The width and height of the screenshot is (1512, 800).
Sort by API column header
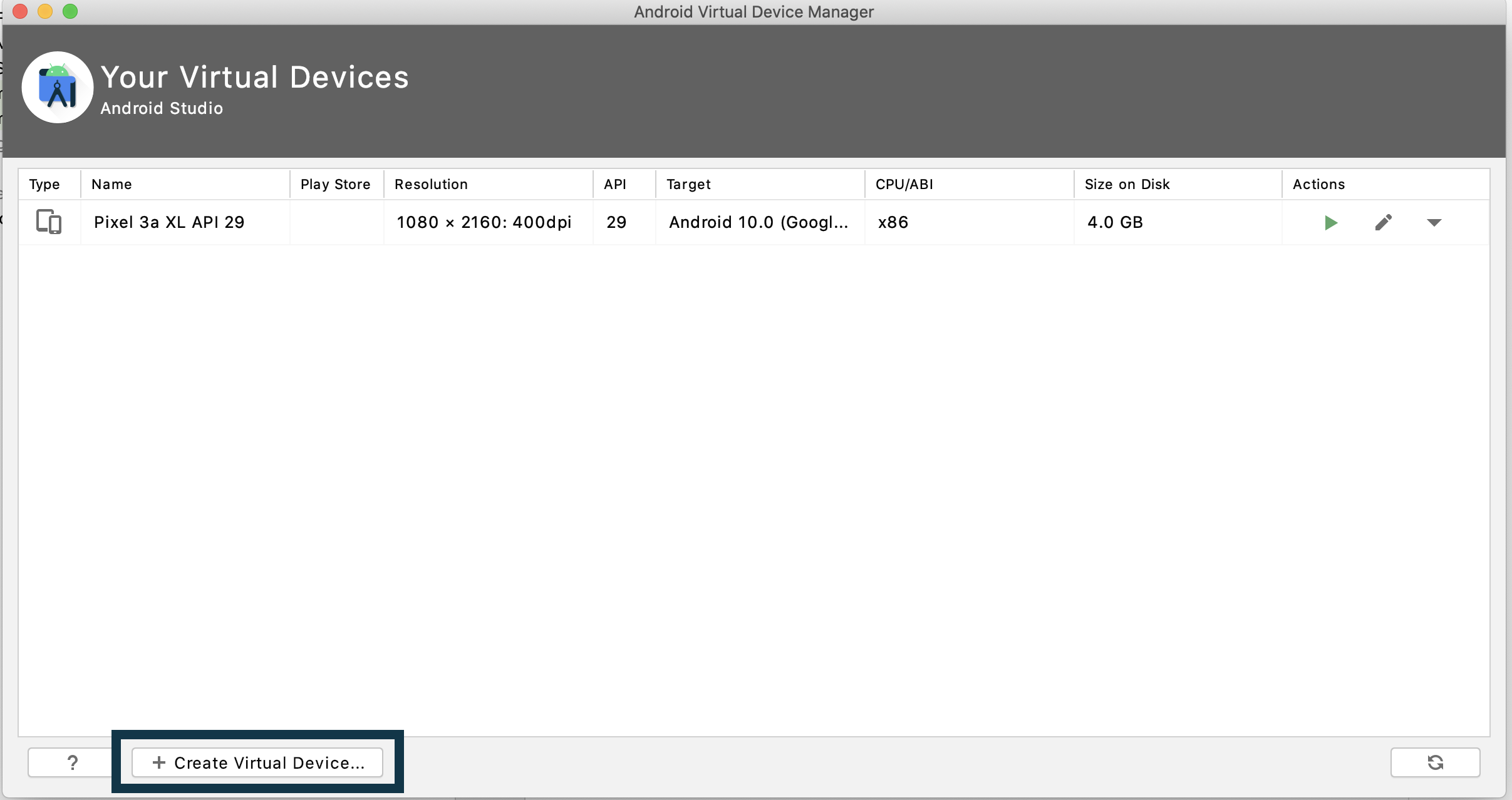coord(614,184)
